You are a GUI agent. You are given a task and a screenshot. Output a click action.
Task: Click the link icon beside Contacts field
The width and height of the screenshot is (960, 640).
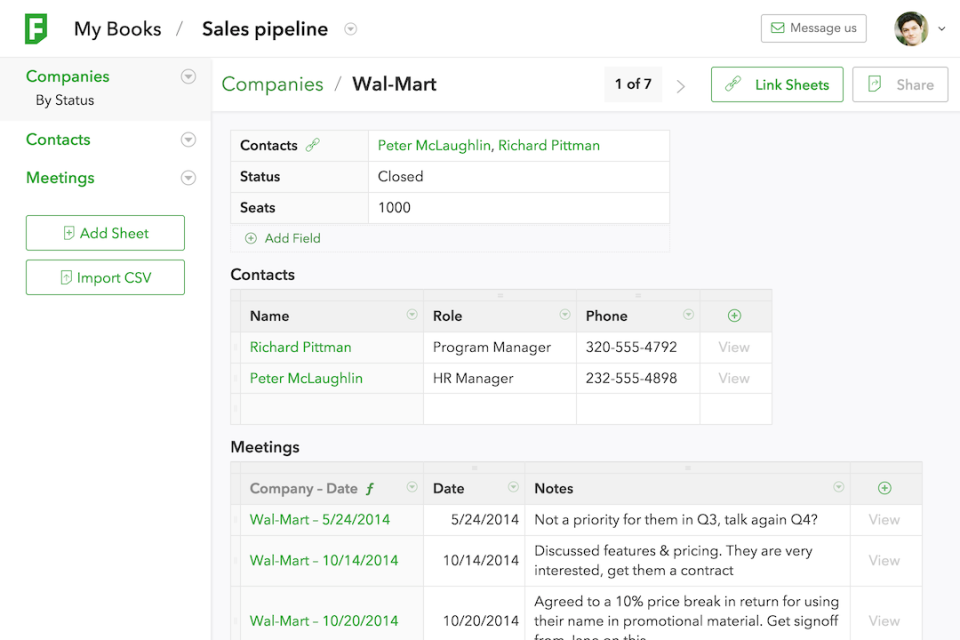coord(313,145)
